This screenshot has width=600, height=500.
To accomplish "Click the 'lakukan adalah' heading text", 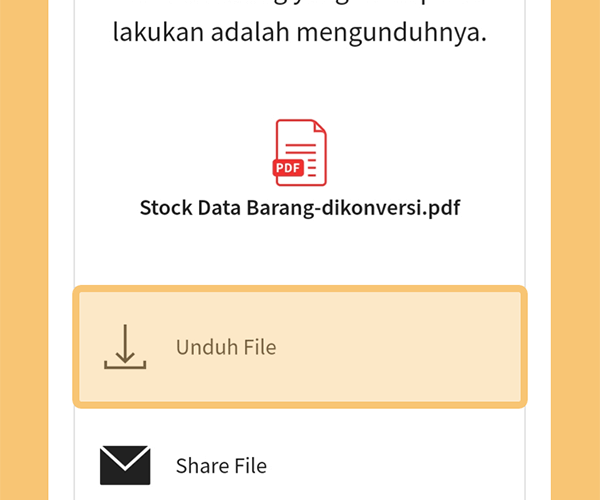I will click(x=201, y=31).
